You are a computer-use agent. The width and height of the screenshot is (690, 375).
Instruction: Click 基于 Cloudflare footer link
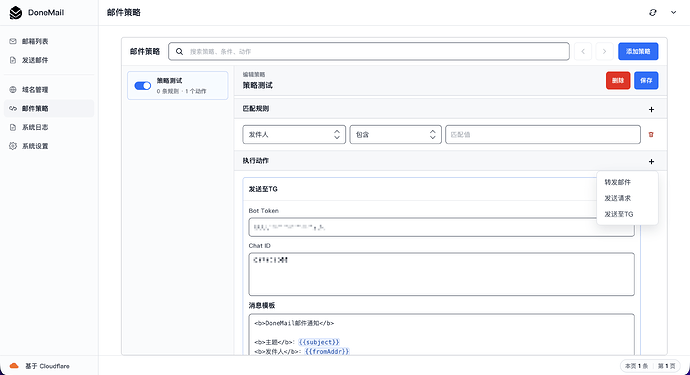(x=47, y=366)
